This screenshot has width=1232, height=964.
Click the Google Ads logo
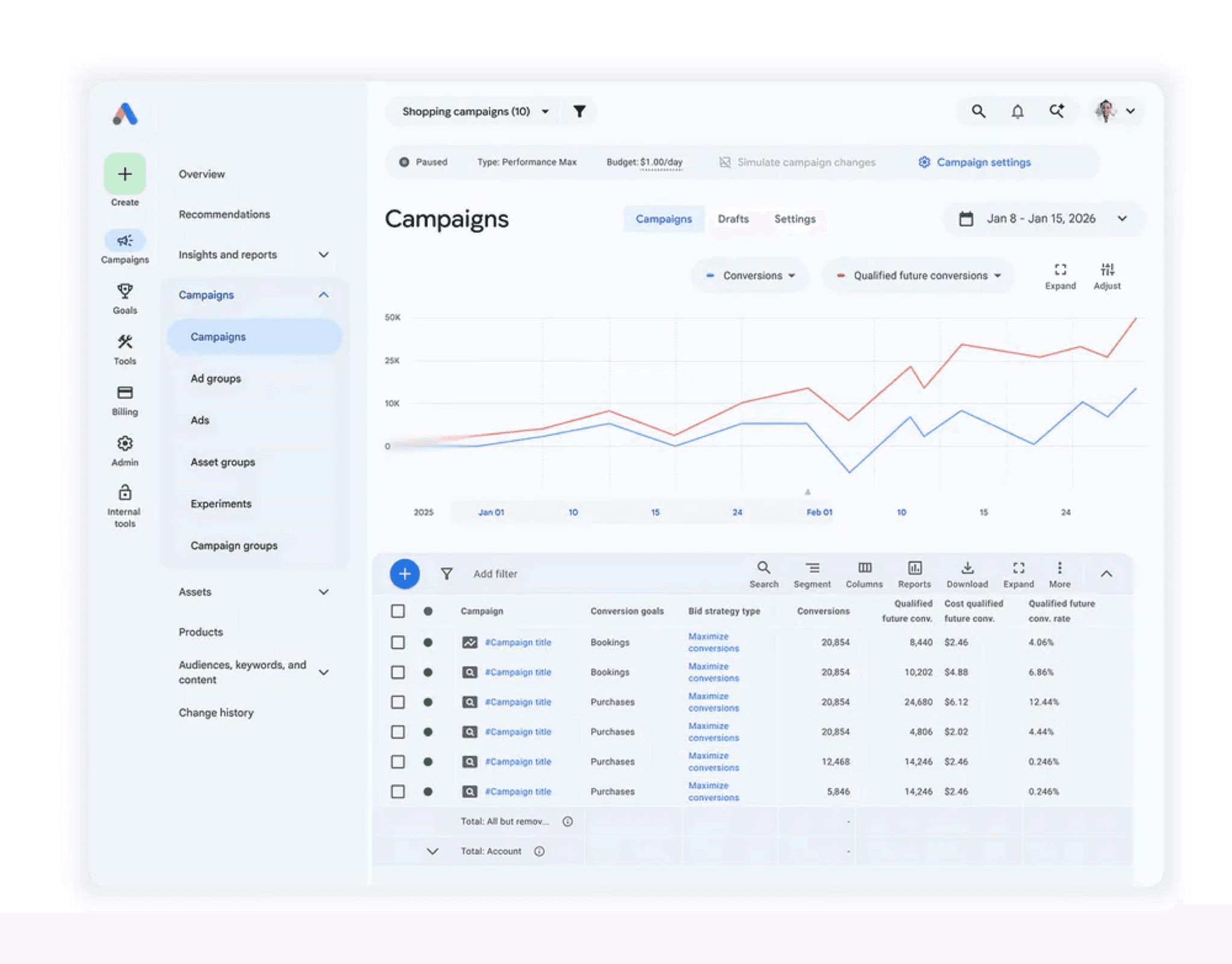(x=125, y=113)
